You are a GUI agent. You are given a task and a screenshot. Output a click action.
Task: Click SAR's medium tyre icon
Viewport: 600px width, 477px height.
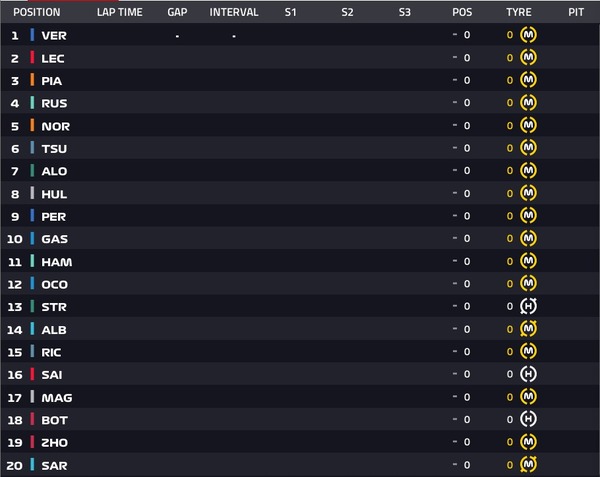(528, 464)
